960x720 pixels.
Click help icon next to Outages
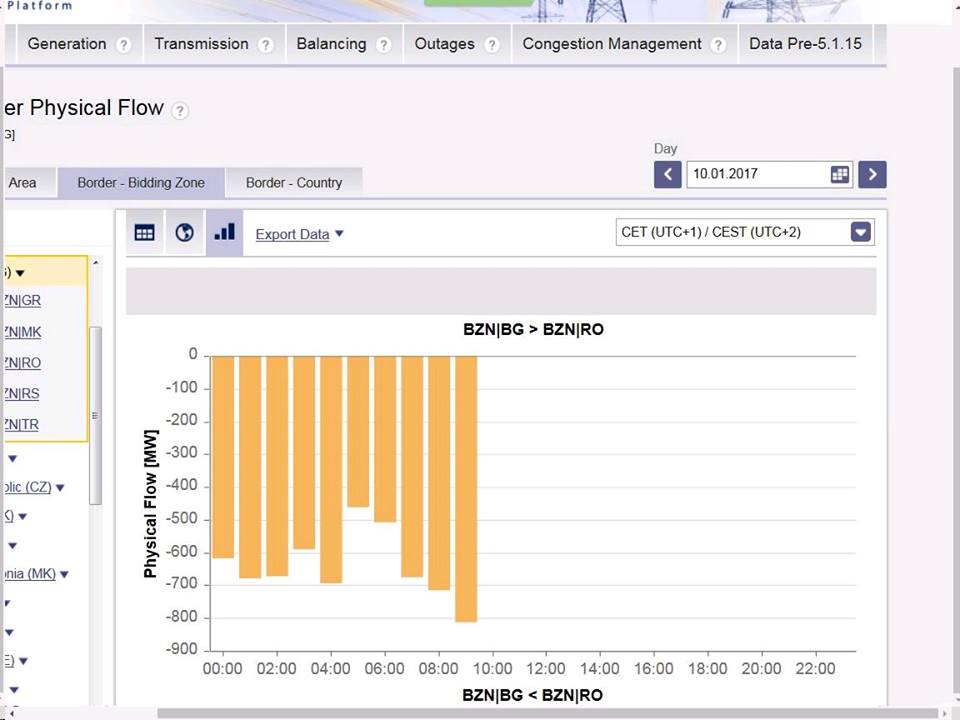click(x=491, y=45)
